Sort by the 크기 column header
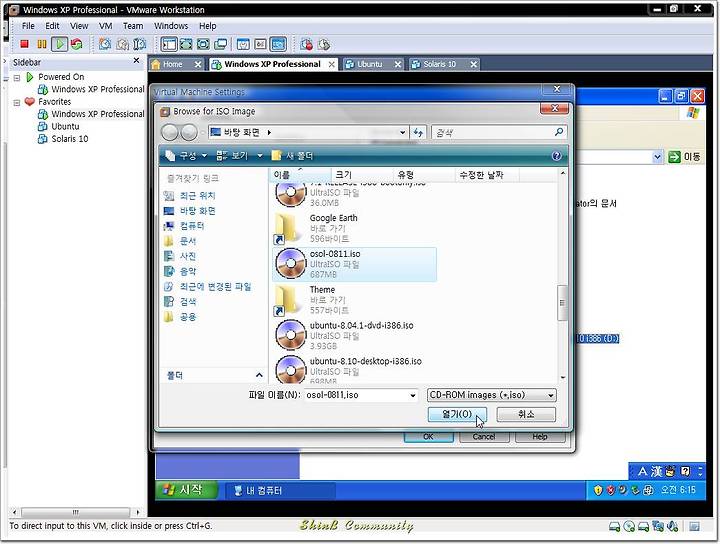Screen dimensions: 720x544 (x=362, y=174)
